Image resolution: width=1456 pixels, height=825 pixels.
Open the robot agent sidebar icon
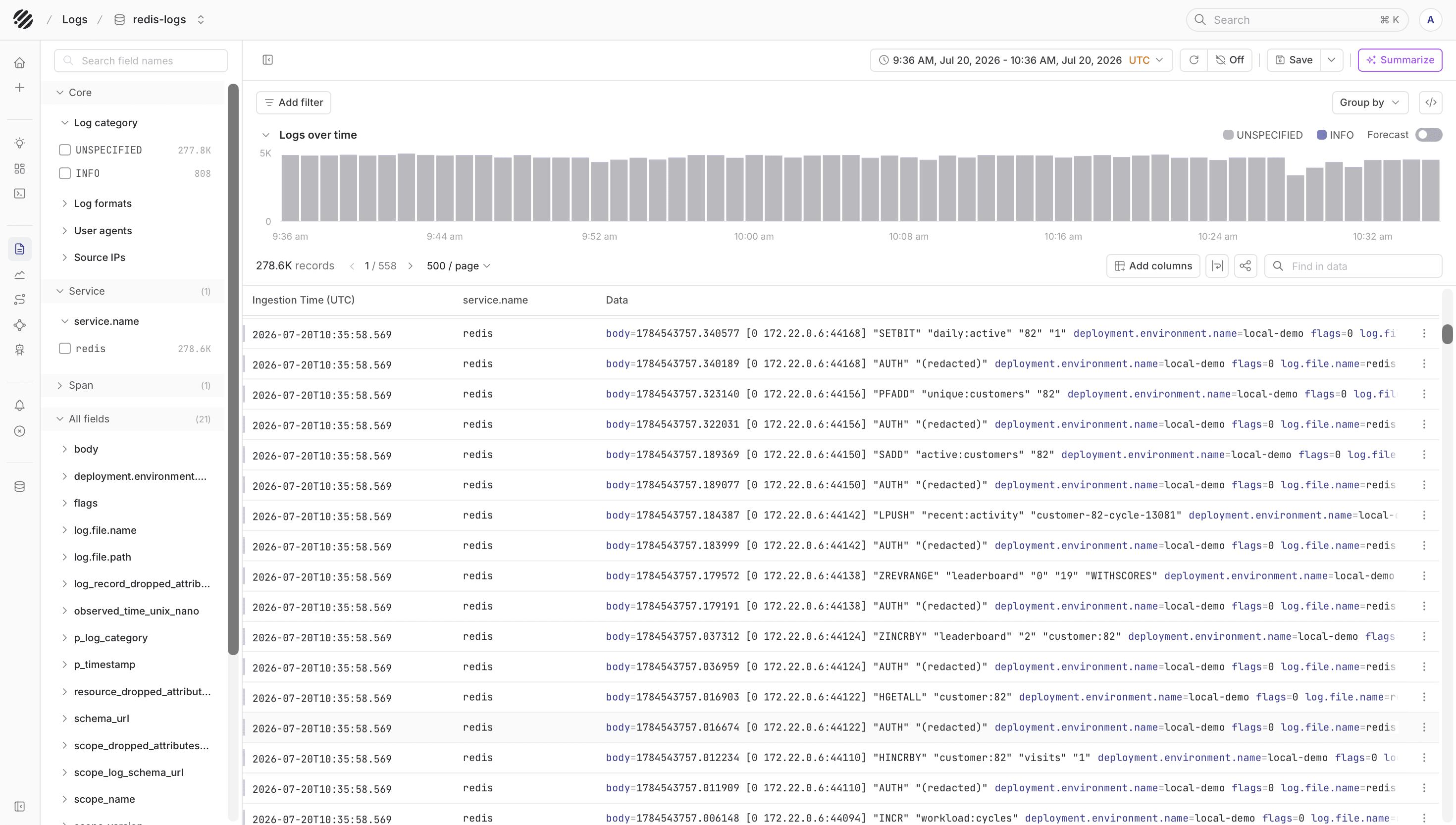(20, 350)
